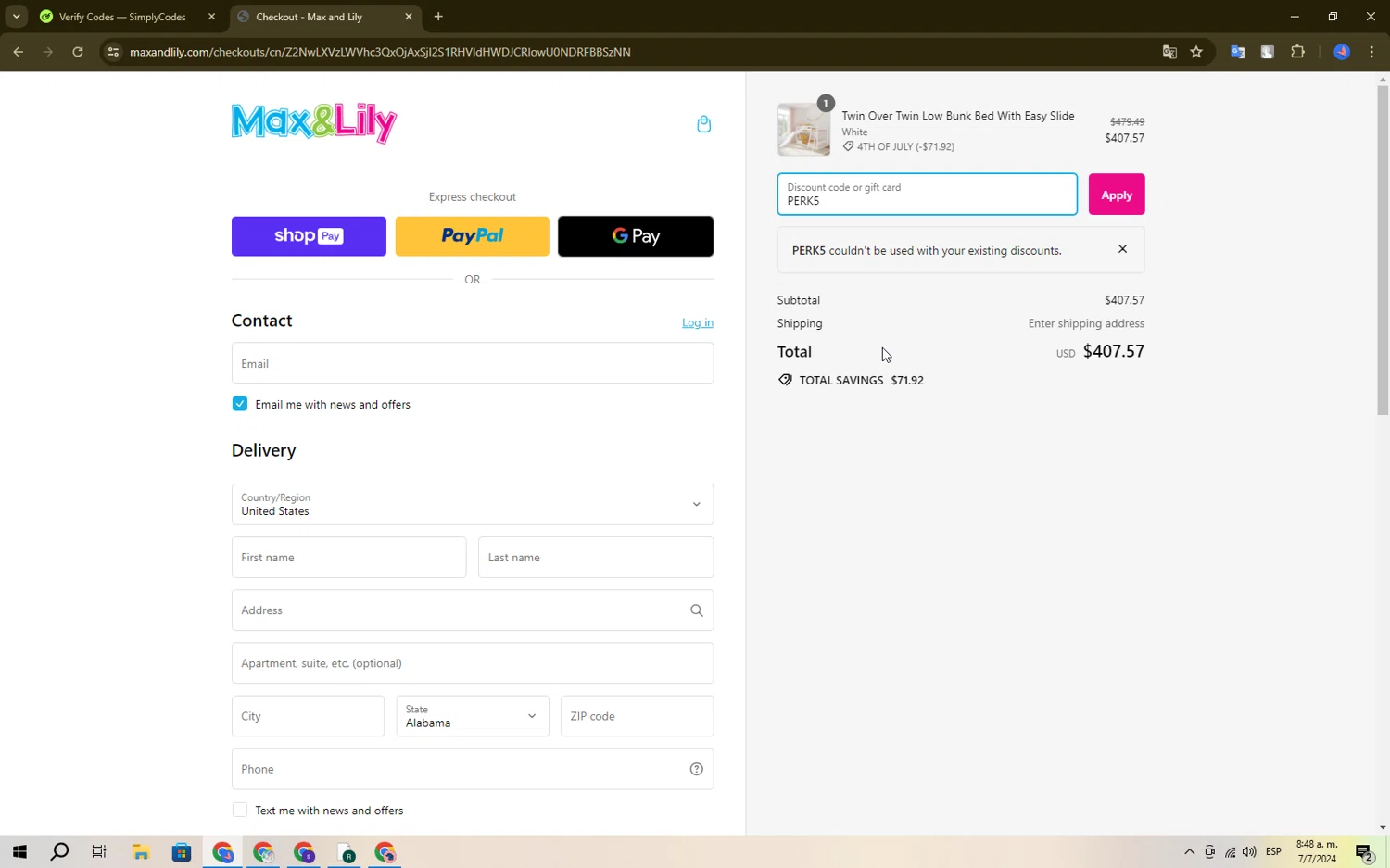The width and height of the screenshot is (1390, 868).
Task: Show hidden system tray icons
Action: tap(1189, 852)
